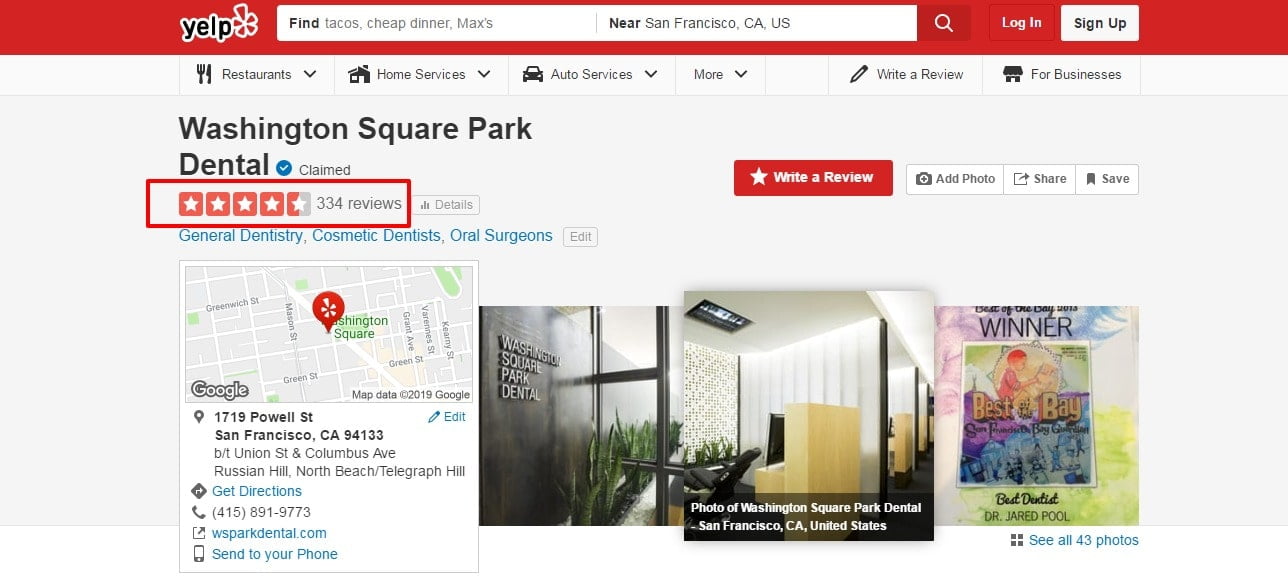1288x585 pixels.
Task: Click Edit next to the categories
Action: [581, 237]
